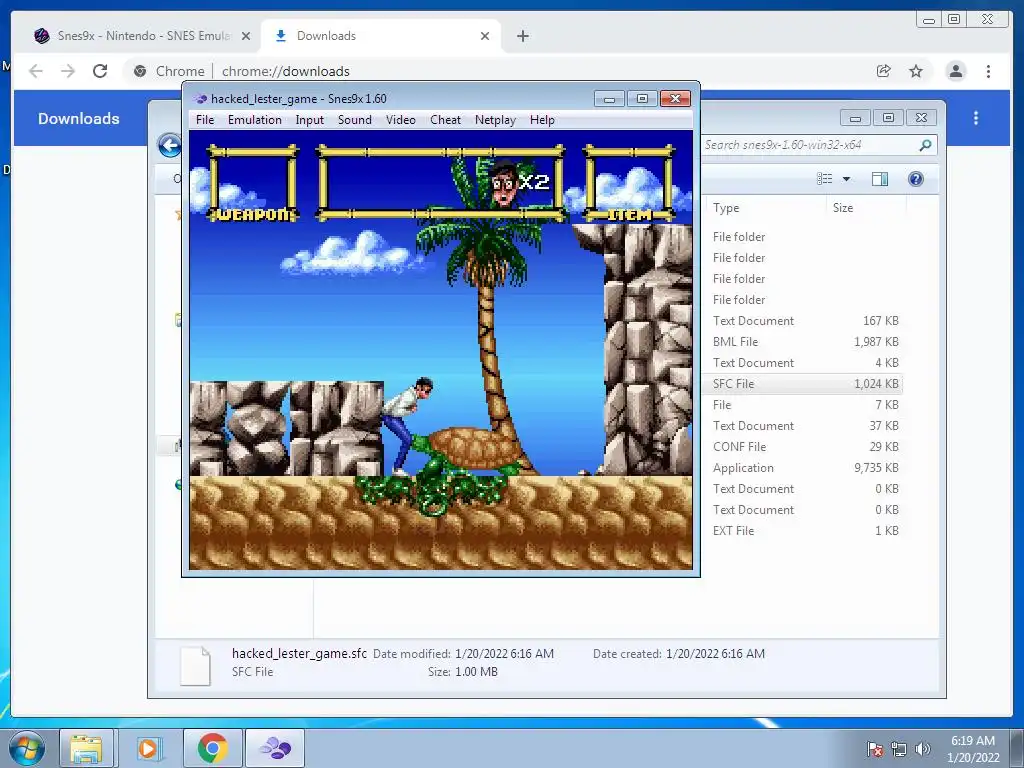
Task: Select the Text Document row of 37 KB
Action: 805,426
